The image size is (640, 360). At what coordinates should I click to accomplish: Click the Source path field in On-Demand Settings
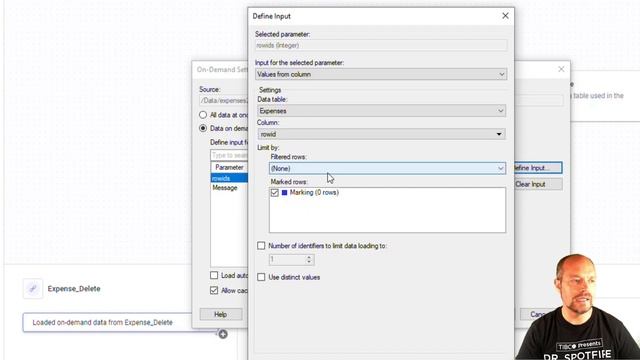point(224,100)
